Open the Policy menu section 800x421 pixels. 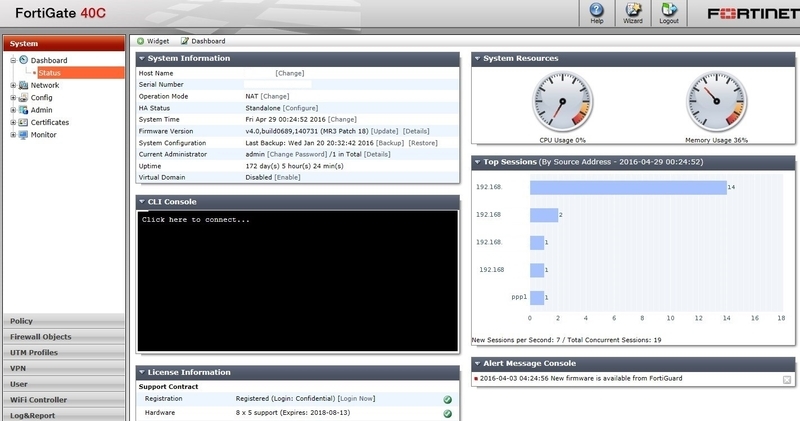64,321
